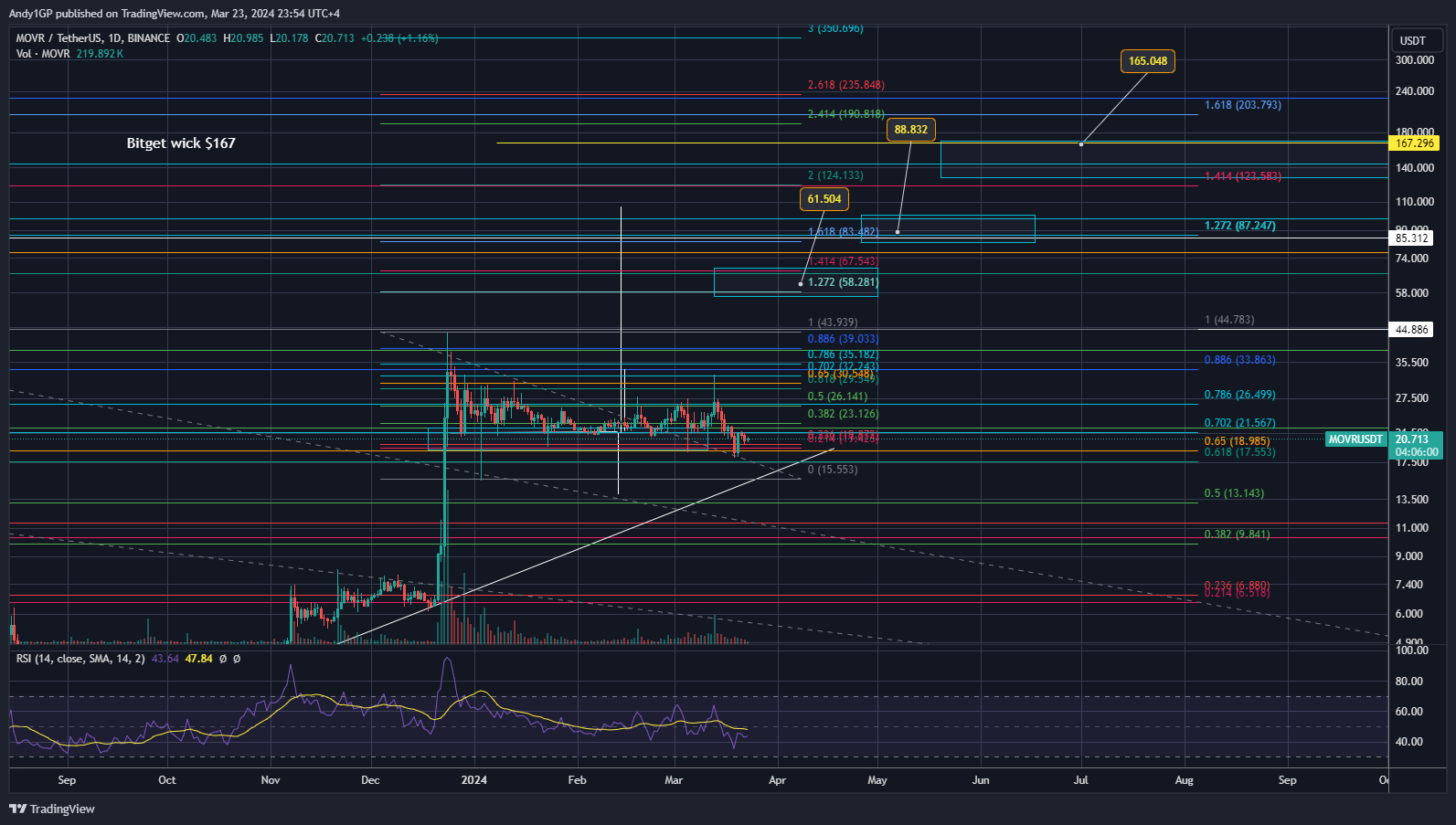Click the 1.272 (58.281) fib label
Image resolution: width=1456 pixels, height=825 pixels.
click(x=843, y=282)
